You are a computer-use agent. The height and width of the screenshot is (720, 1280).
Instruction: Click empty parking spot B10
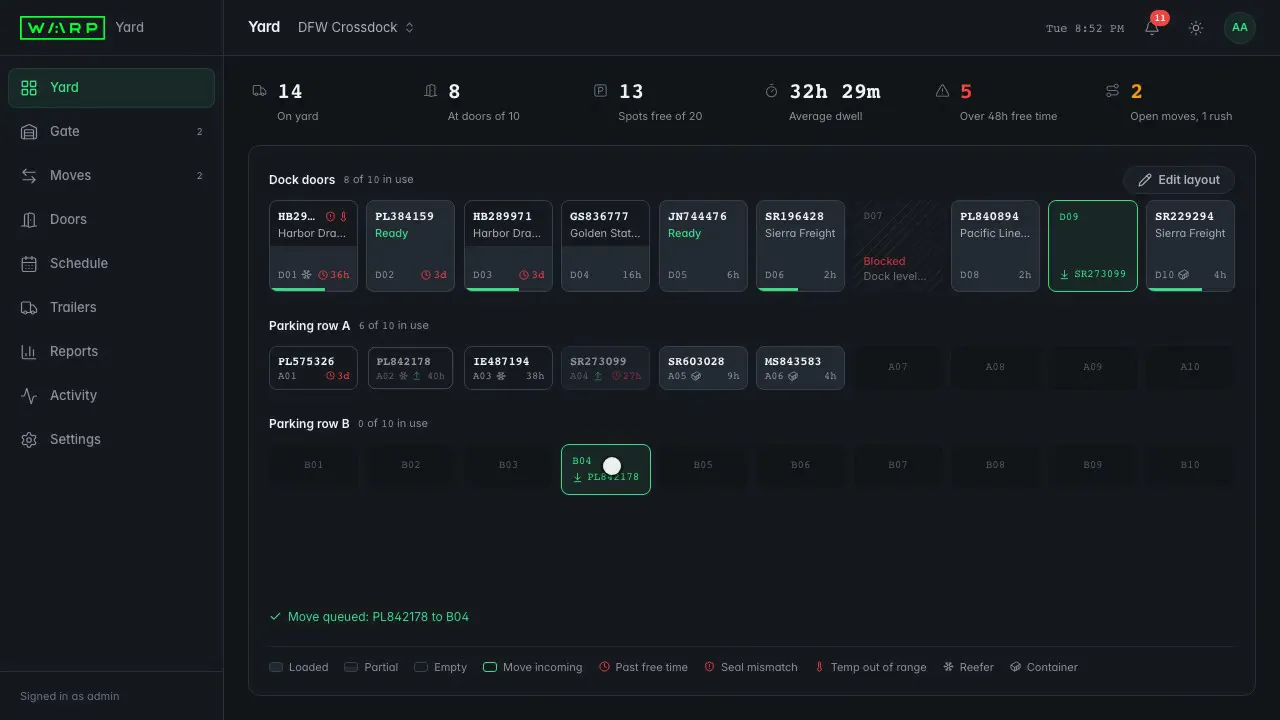[x=1190, y=466]
